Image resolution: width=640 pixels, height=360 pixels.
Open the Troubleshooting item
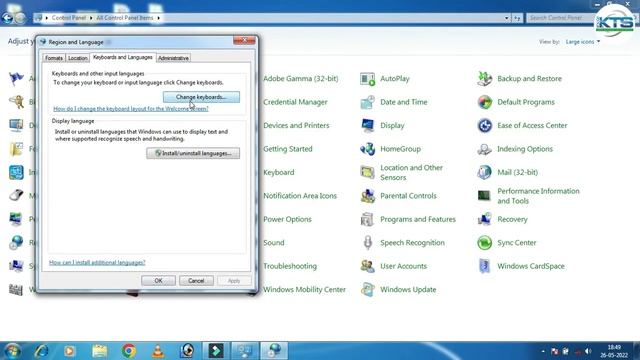coord(290,266)
